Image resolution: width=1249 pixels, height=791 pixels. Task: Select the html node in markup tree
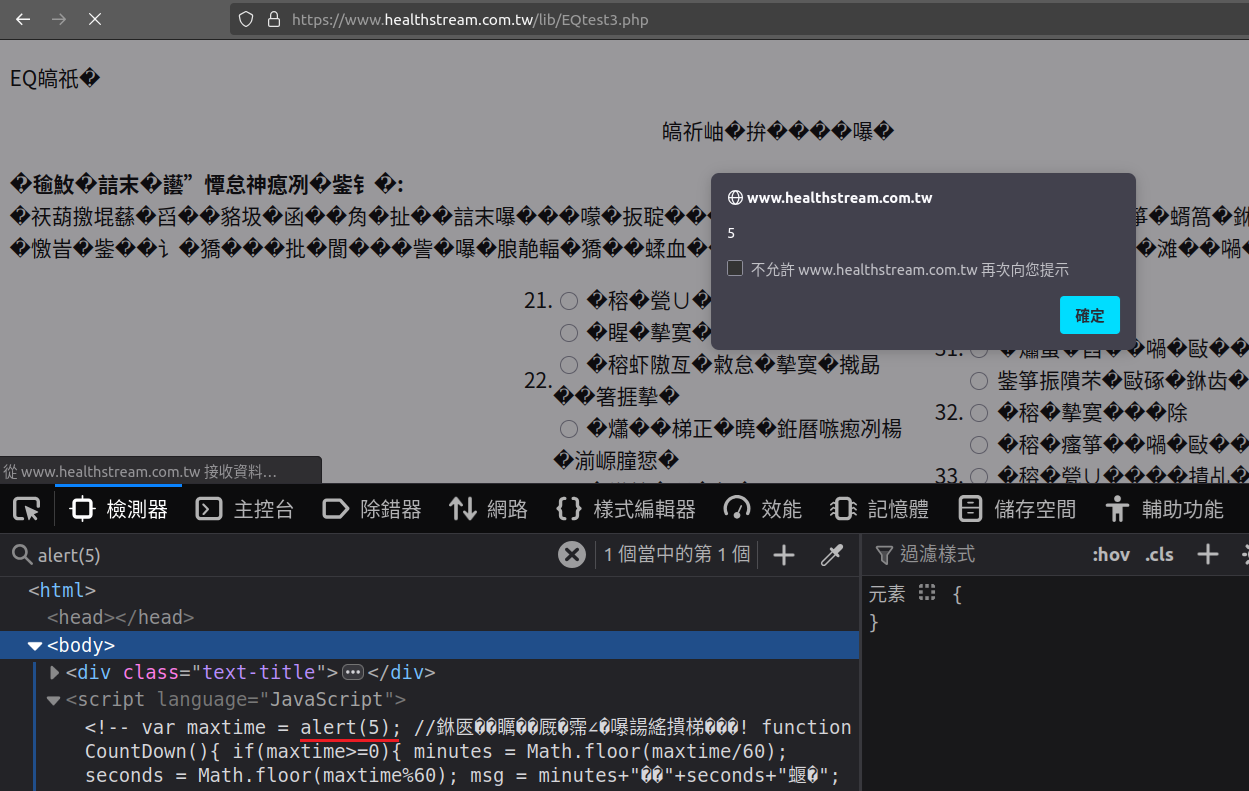(62, 591)
